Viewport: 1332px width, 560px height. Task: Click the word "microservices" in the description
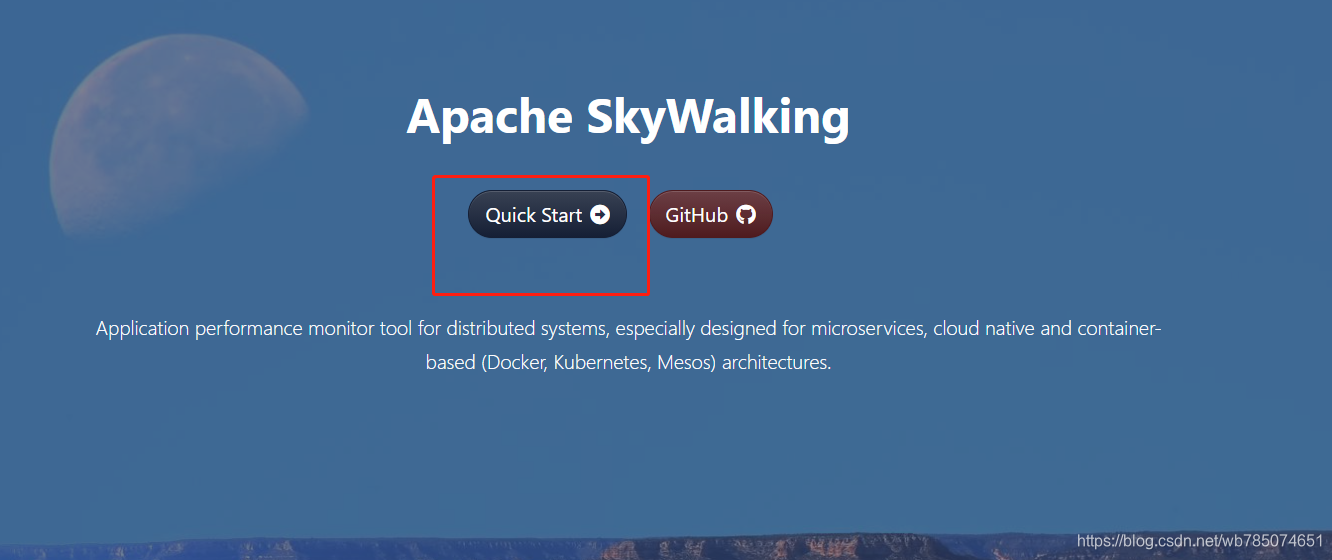click(868, 328)
